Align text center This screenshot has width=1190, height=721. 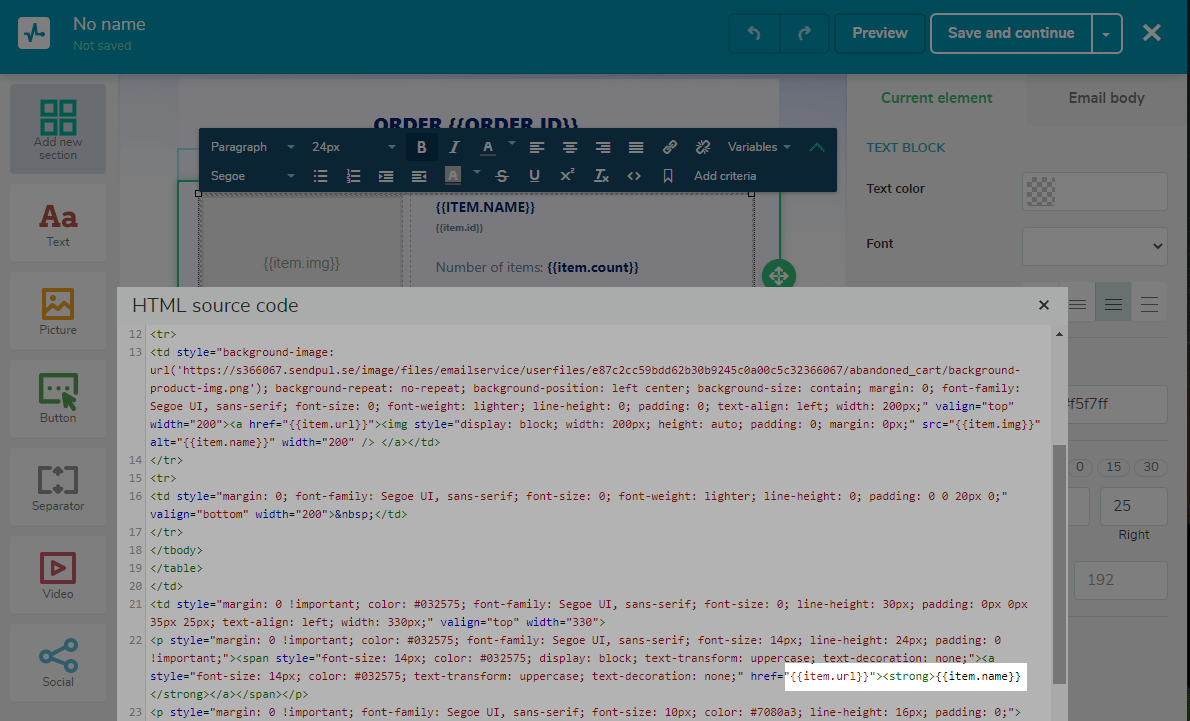[x=570, y=147]
